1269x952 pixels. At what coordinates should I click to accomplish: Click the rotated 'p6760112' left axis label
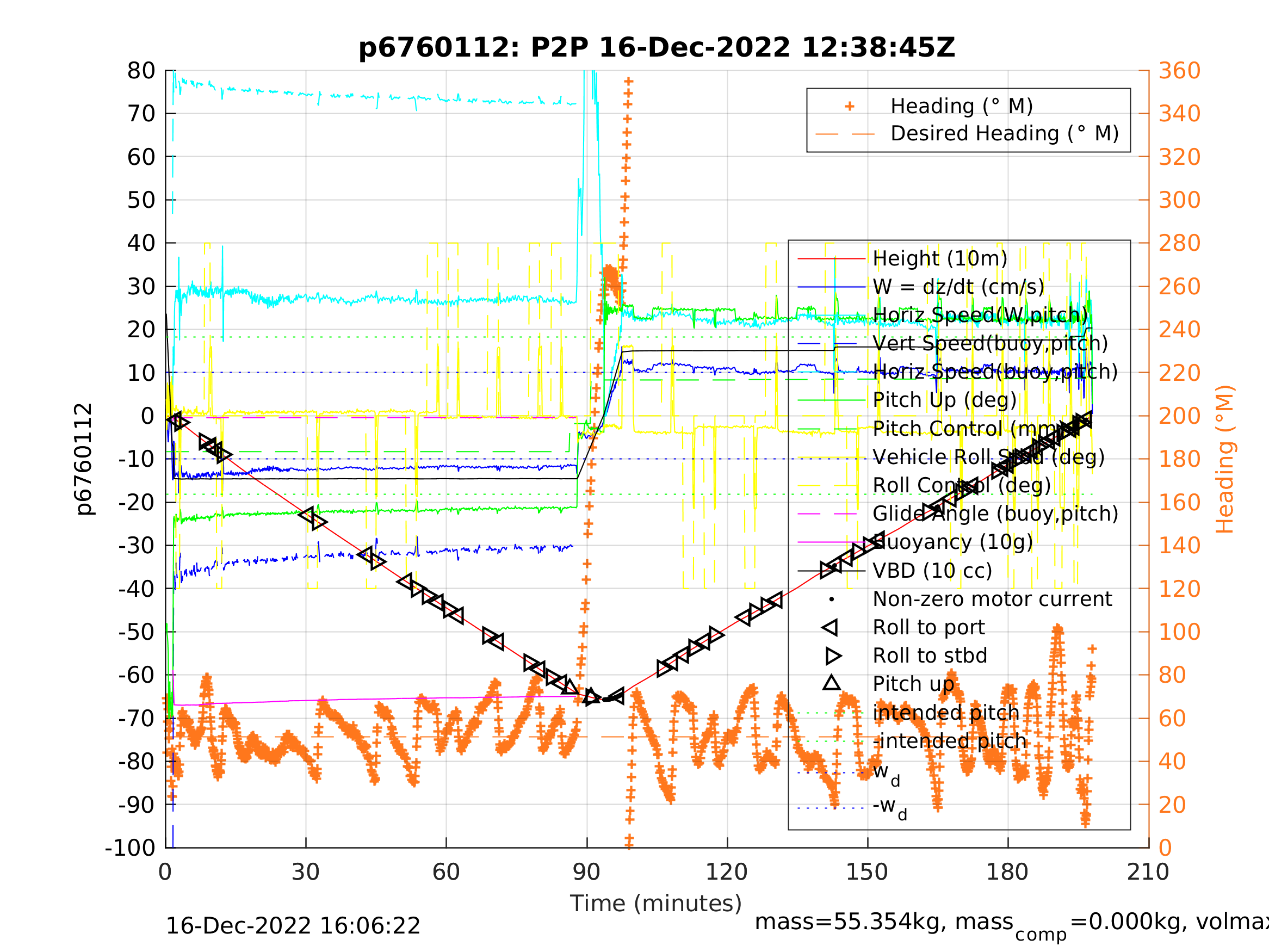click(x=84, y=459)
